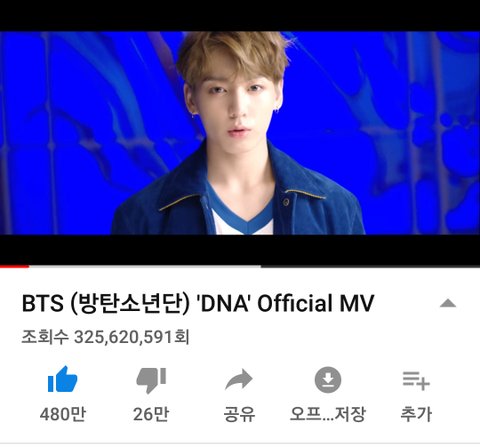Seek to the dark unbuffered progress bar section
Viewport: 480px width, 447px height.
(x=370, y=266)
